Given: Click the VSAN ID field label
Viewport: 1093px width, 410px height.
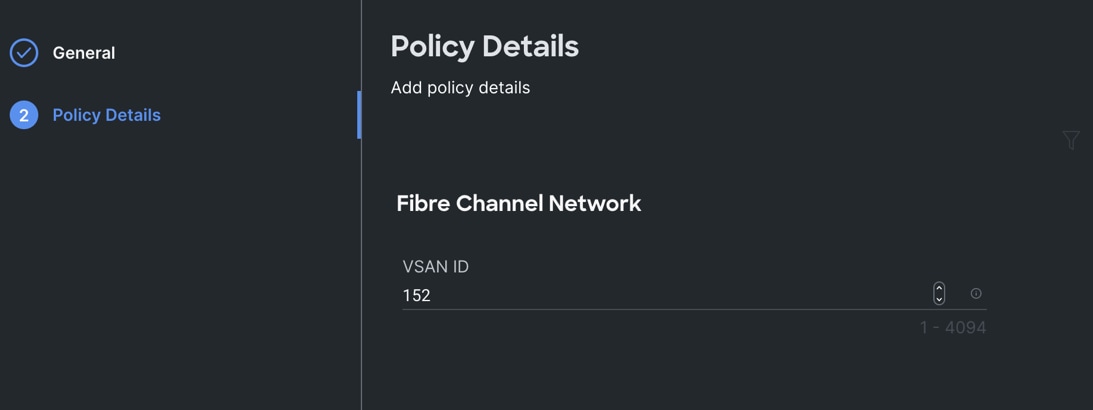Looking at the screenshot, I should [435, 267].
